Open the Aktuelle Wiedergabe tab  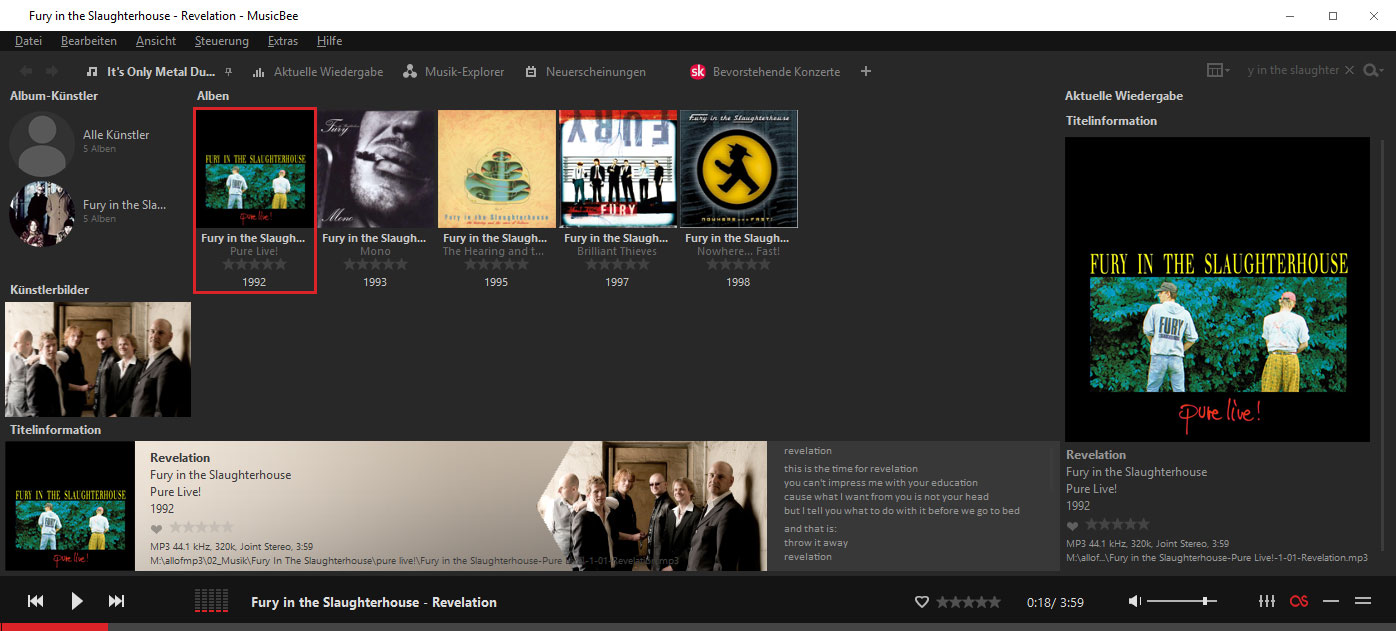coord(316,72)
